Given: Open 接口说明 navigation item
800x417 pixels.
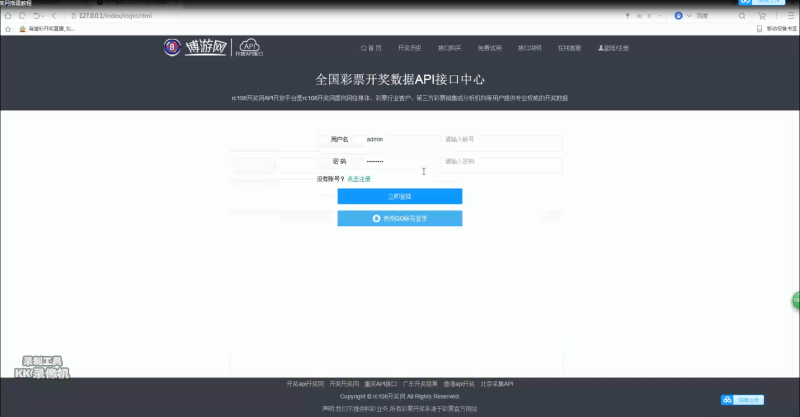Looking at the screenshot, I should click(529, 48).
